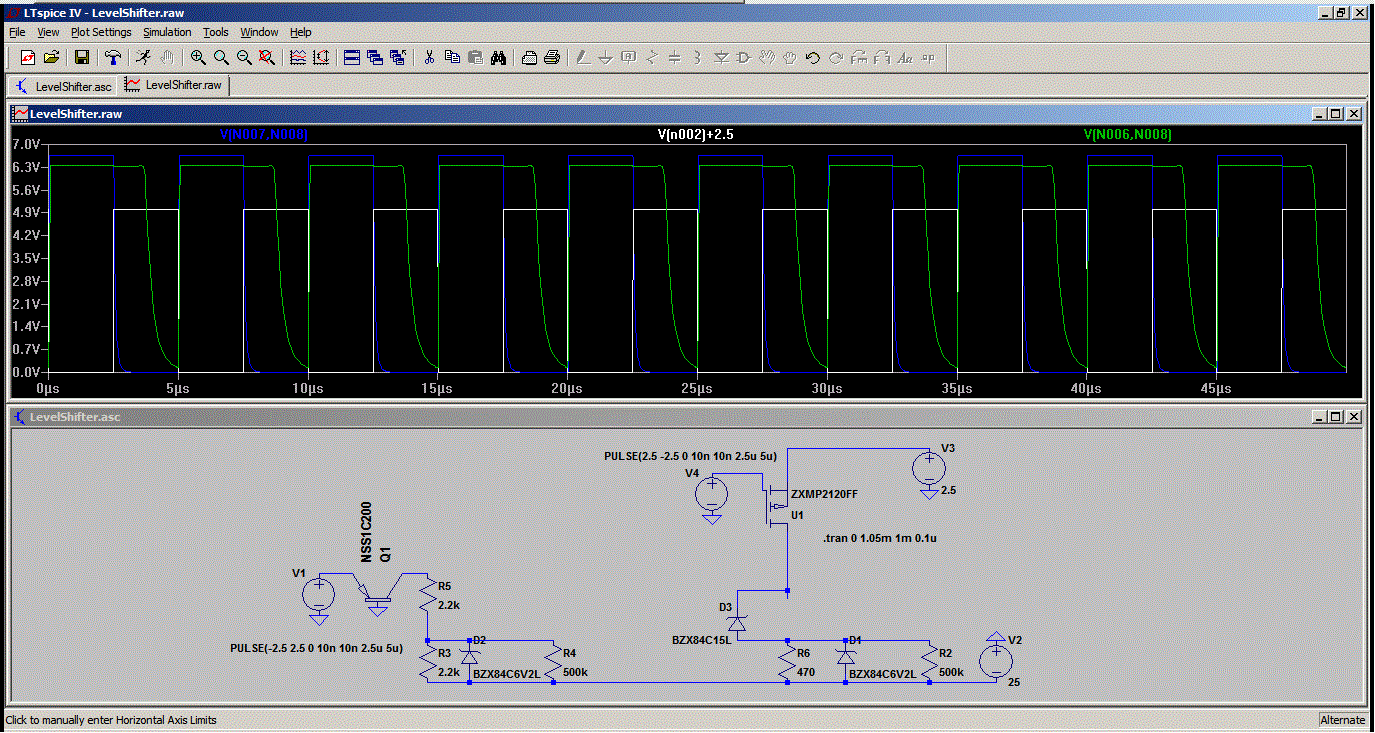Open the Window menu
The width and height of the screenshot is (1375, 733).
(x=260, y=32)
